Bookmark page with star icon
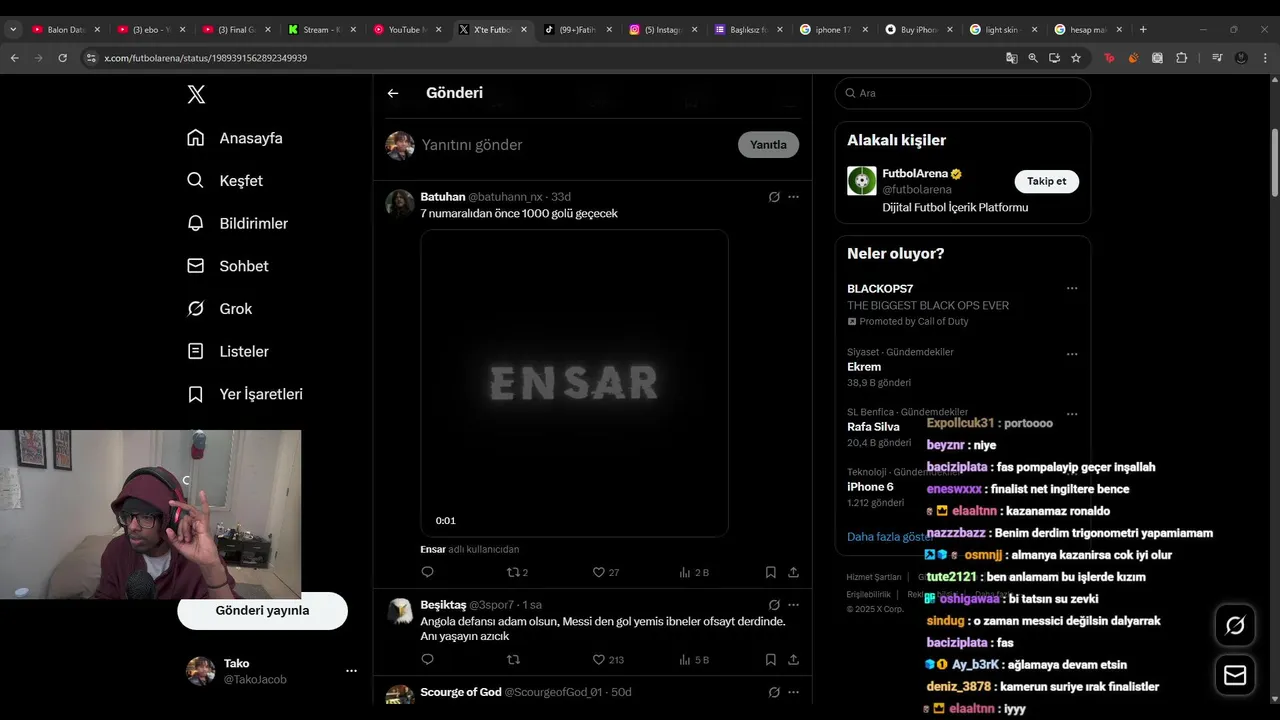The width and height of the screenshot is (1280, 720). (x=1076, y=58)
